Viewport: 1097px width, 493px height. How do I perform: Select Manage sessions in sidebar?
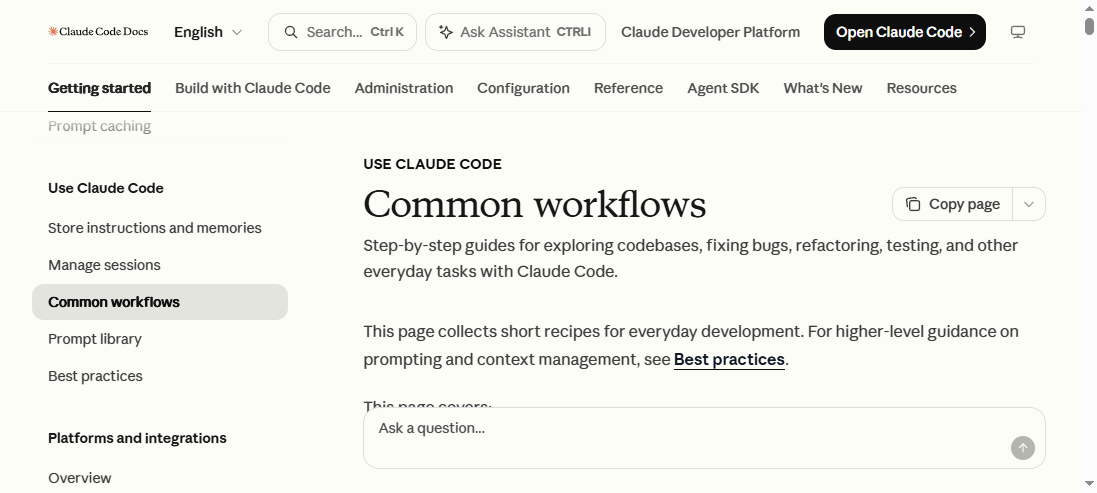[104, 265]
